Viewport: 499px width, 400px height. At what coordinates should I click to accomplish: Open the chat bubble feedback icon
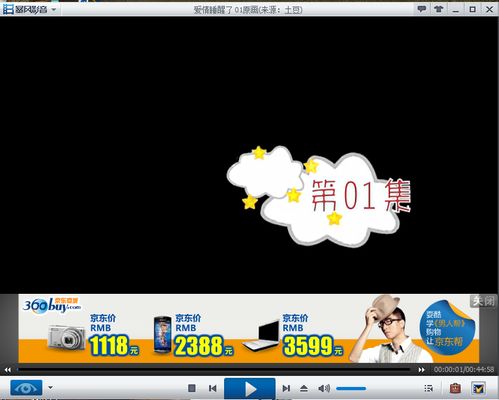pos(422,9)
